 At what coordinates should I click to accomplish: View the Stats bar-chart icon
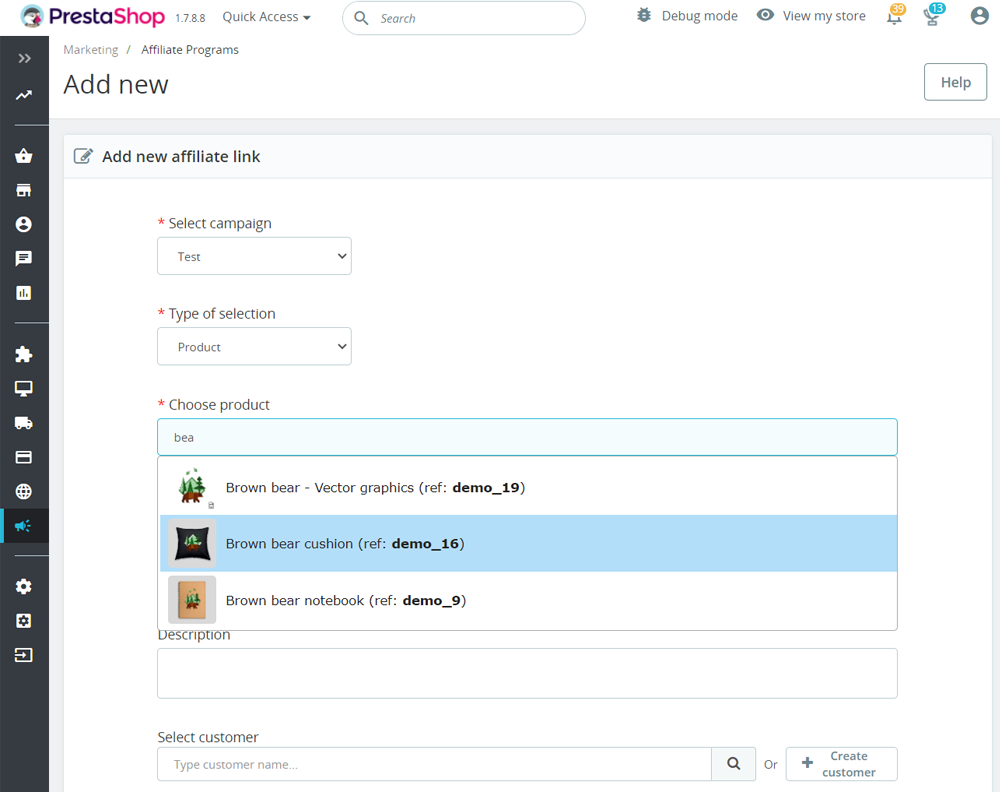pyautogui.click(x=24, y=292)
